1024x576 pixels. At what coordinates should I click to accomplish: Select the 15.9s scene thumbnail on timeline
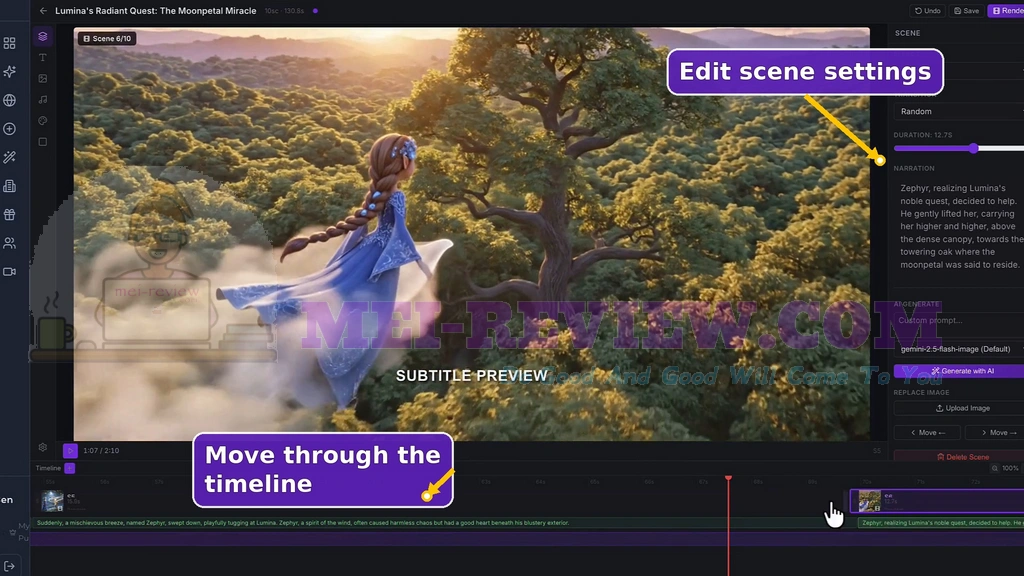click(52, 501)
